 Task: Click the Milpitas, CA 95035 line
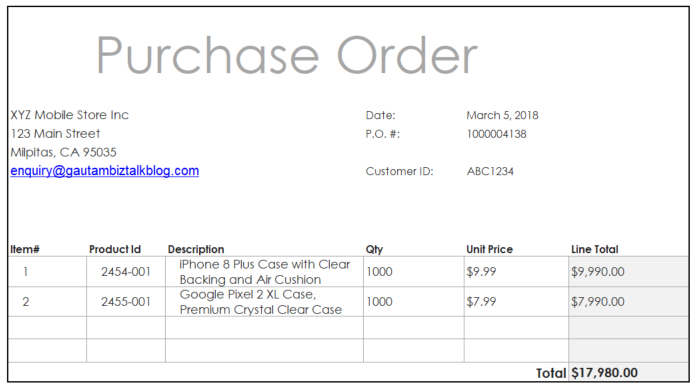pos(63,152)
